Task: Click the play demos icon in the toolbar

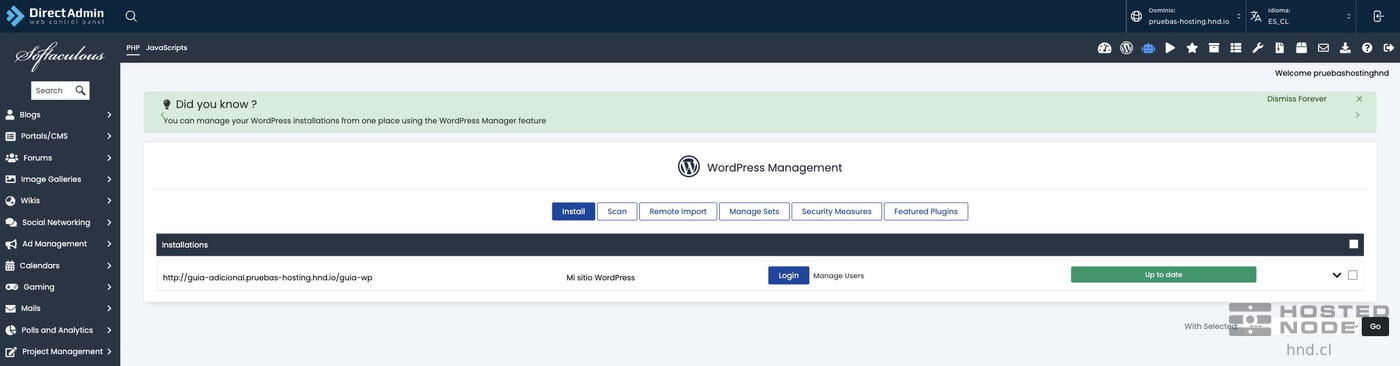Action: pos(1170,48)
